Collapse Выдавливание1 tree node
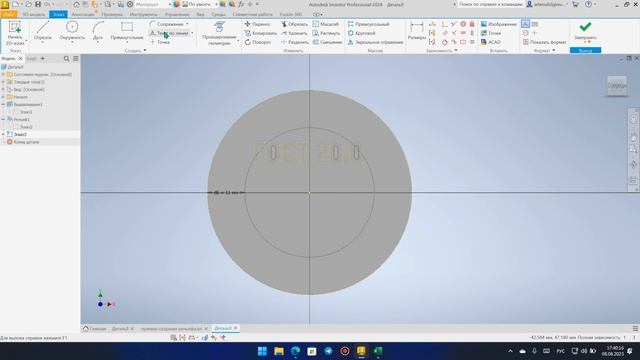This screenshot has width=640, height=360. point(3,104)
